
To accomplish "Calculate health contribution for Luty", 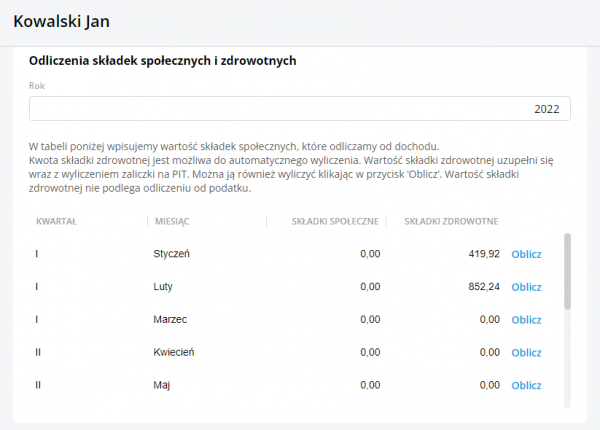I will [526, 287].
